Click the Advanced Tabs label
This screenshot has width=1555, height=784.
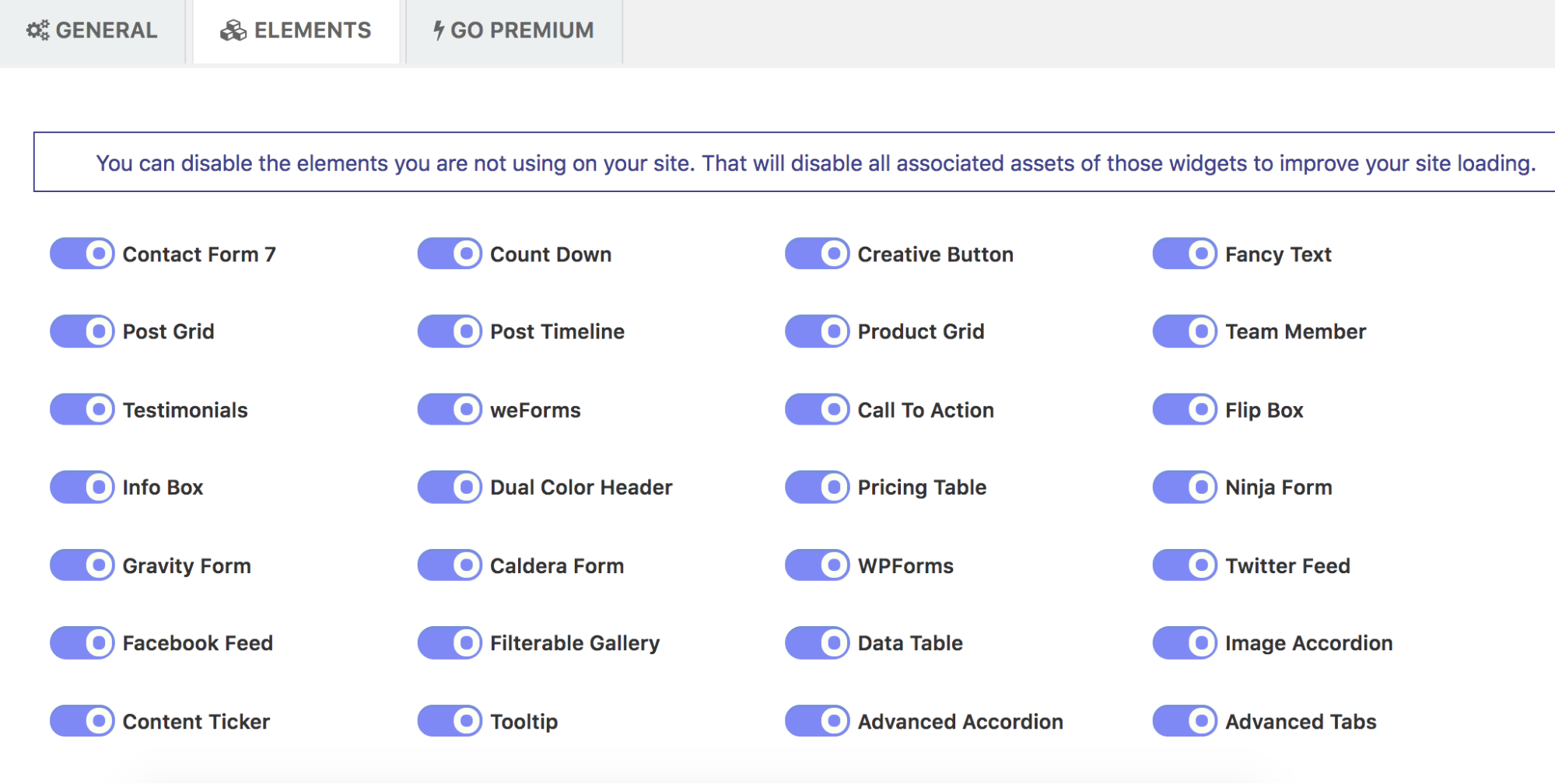tap(1301, 722)
